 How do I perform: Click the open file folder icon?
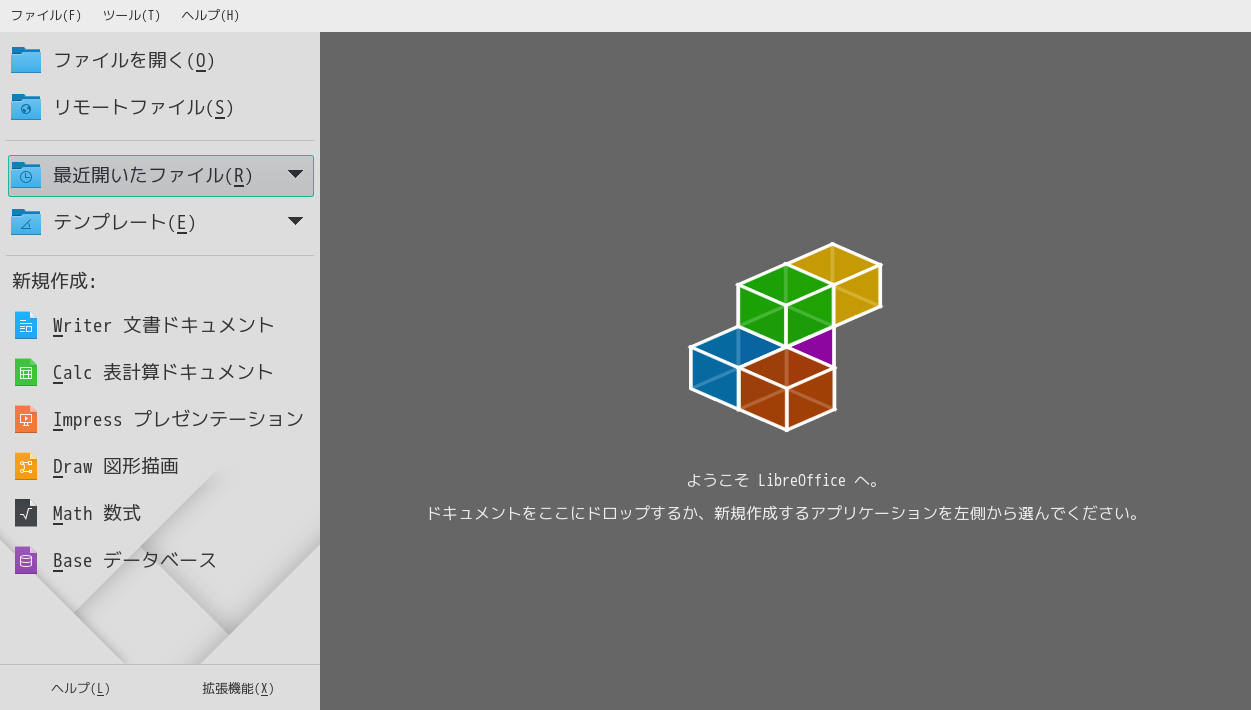pos(26,60)
